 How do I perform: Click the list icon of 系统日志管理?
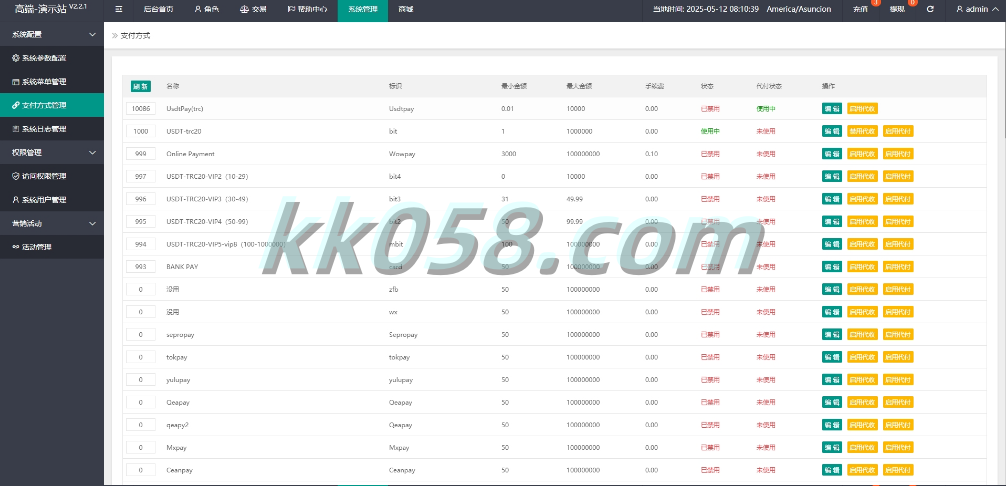[x=16, y=129]
